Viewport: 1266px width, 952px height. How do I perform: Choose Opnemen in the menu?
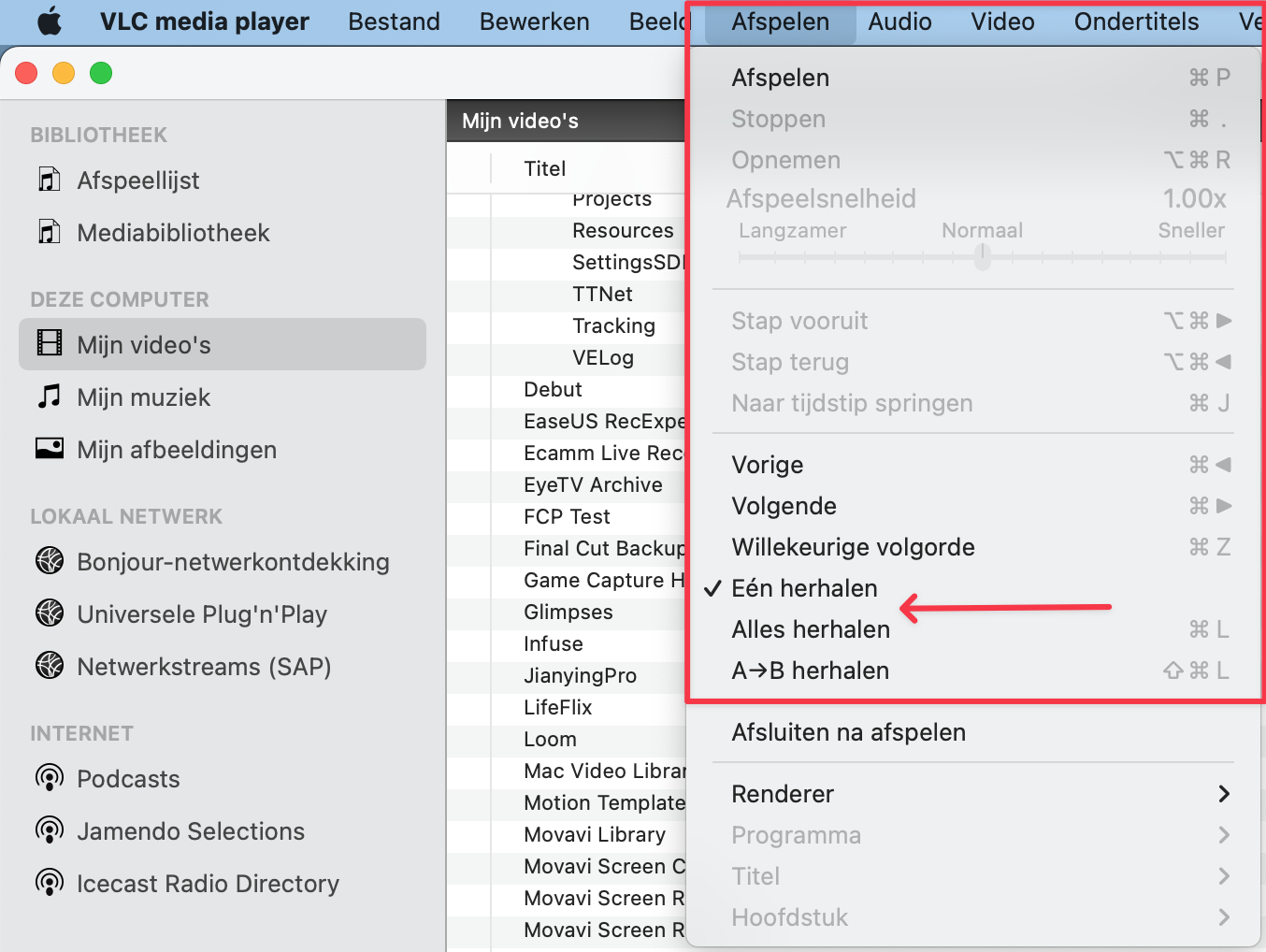tap(973, 160)
